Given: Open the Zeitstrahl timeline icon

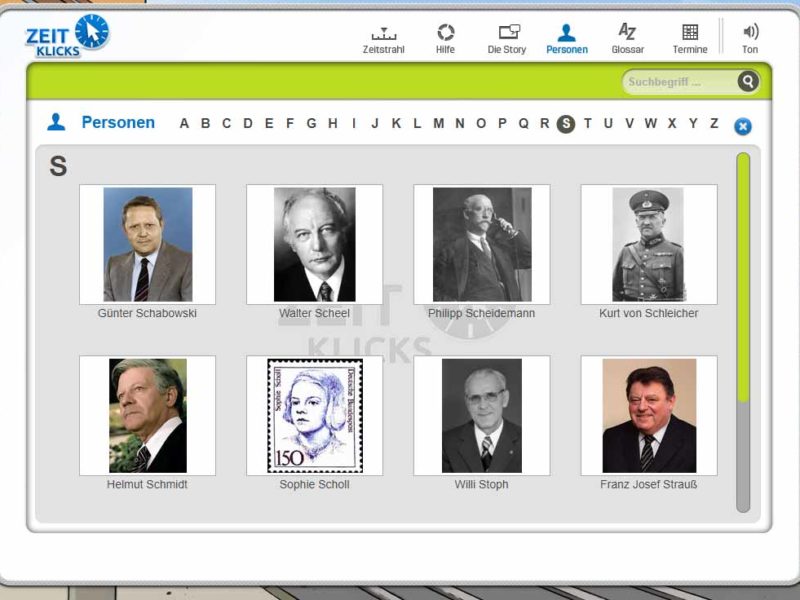Looking at the screenshot, I should tap(384, 34).
